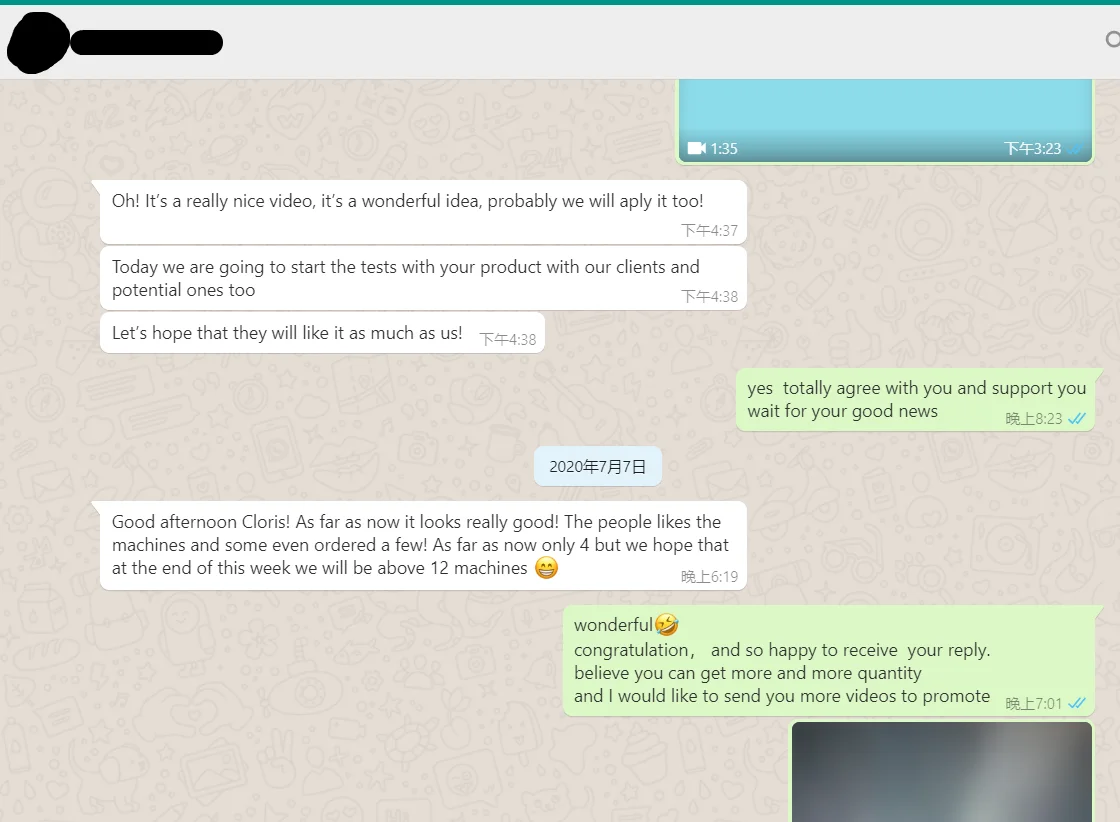This screenshot has height=822, width=1120.
Task: Click the grinning emoji in the 12 machines message
Action: click(546, 568)
